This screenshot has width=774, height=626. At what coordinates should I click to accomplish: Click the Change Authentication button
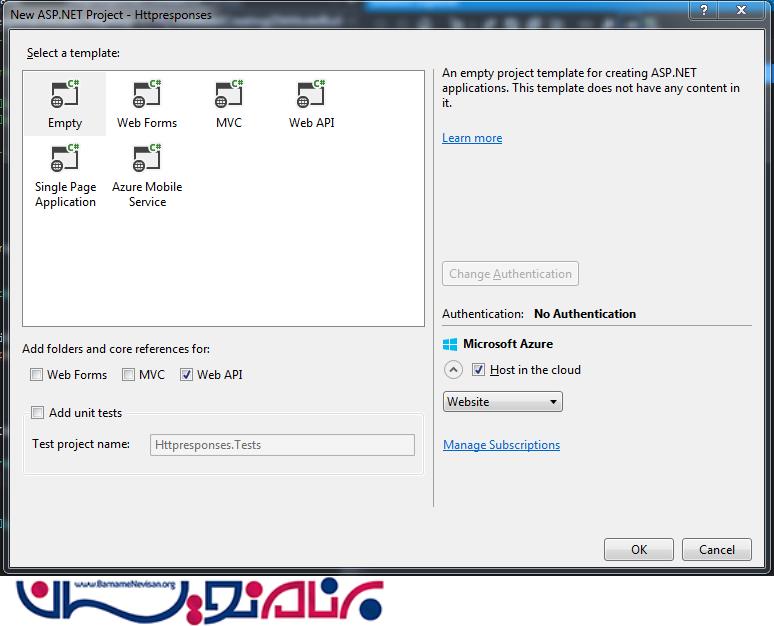[x=510, y=274]
